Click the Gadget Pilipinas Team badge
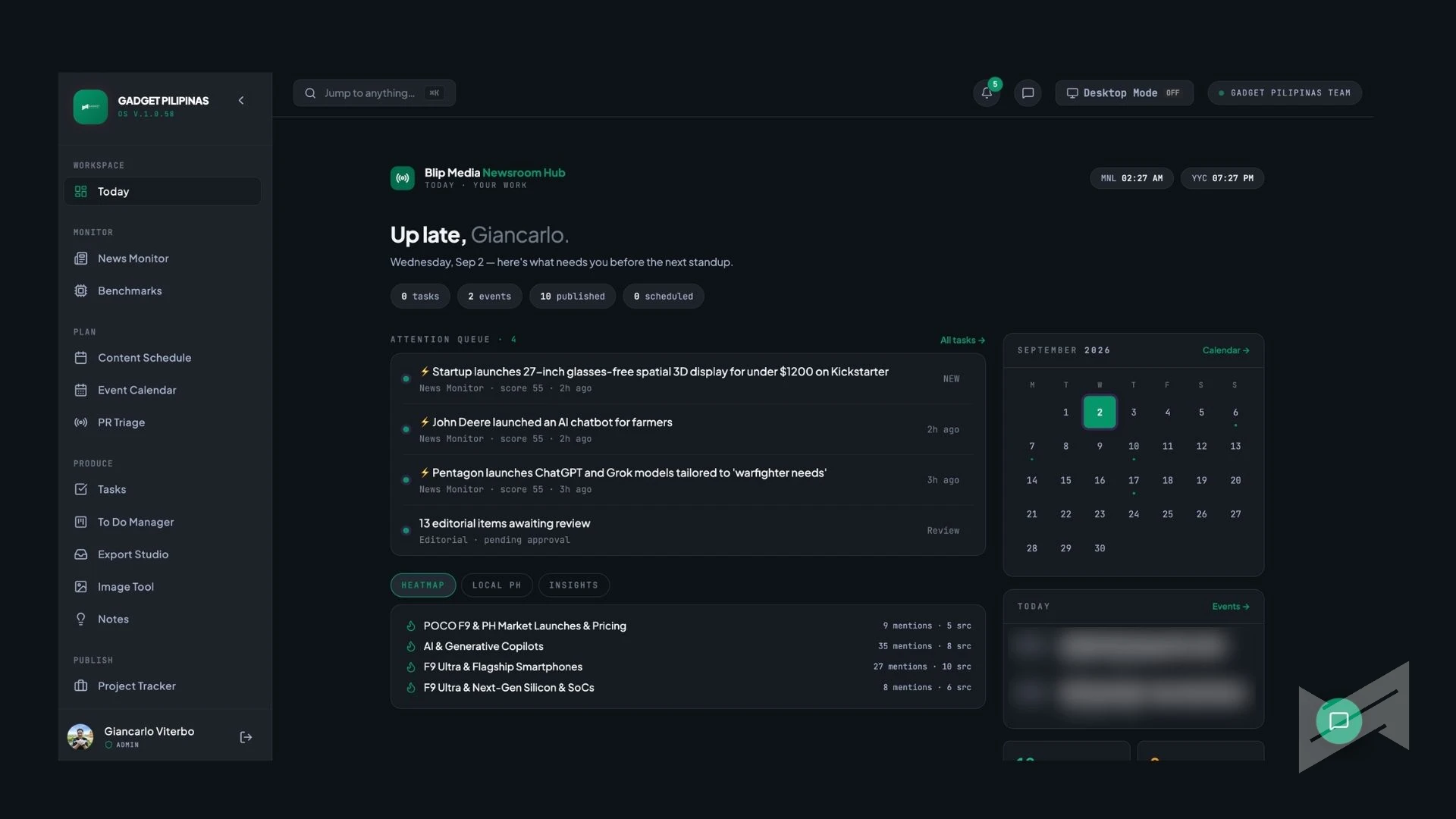 click(x=1285, y=93)
